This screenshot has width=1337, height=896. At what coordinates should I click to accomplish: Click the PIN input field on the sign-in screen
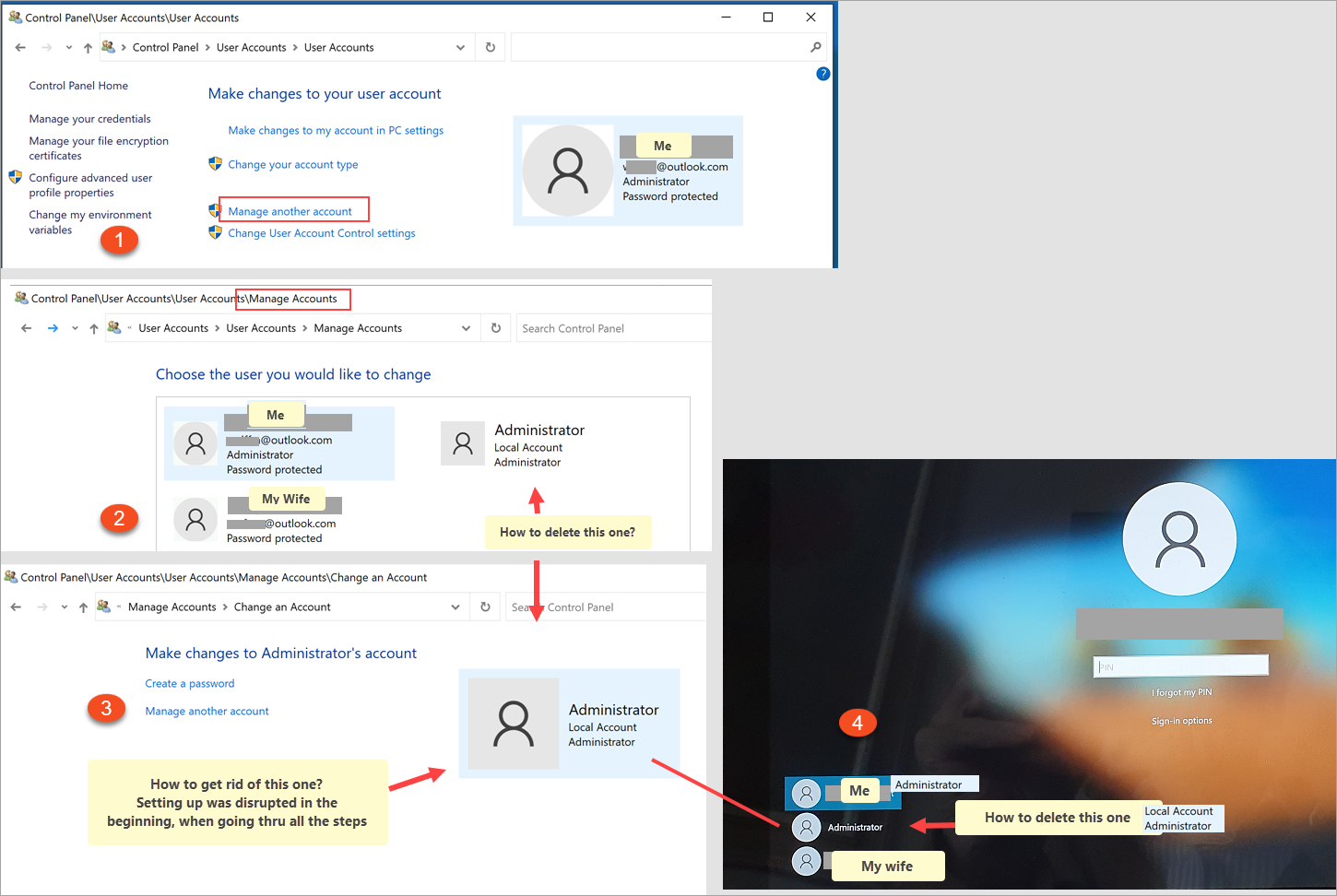[x=1181, y=665]
